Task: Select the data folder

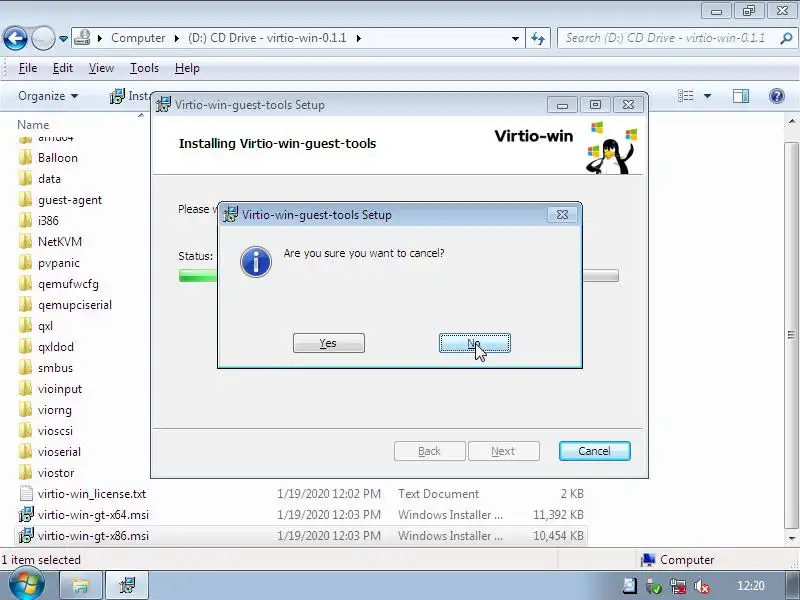Action: click(49, 179)
